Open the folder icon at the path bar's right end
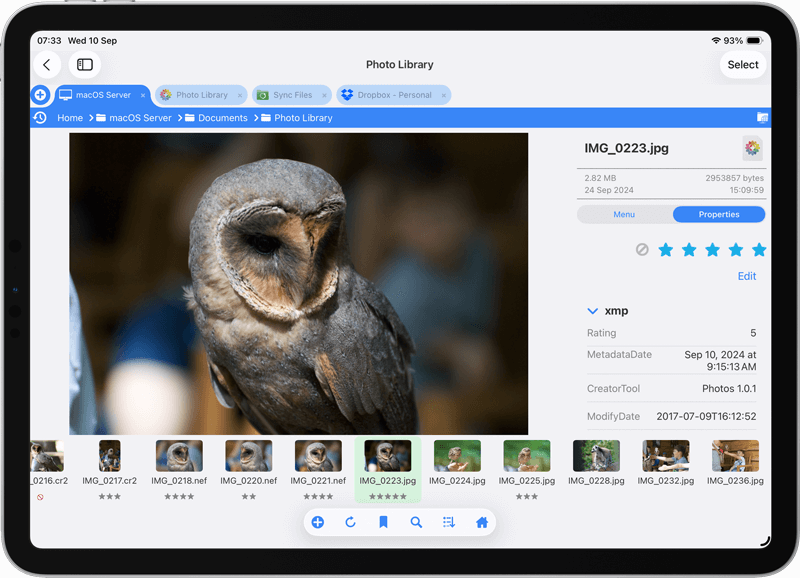Screen dimensions: 800x578 [x=762, y=118]
